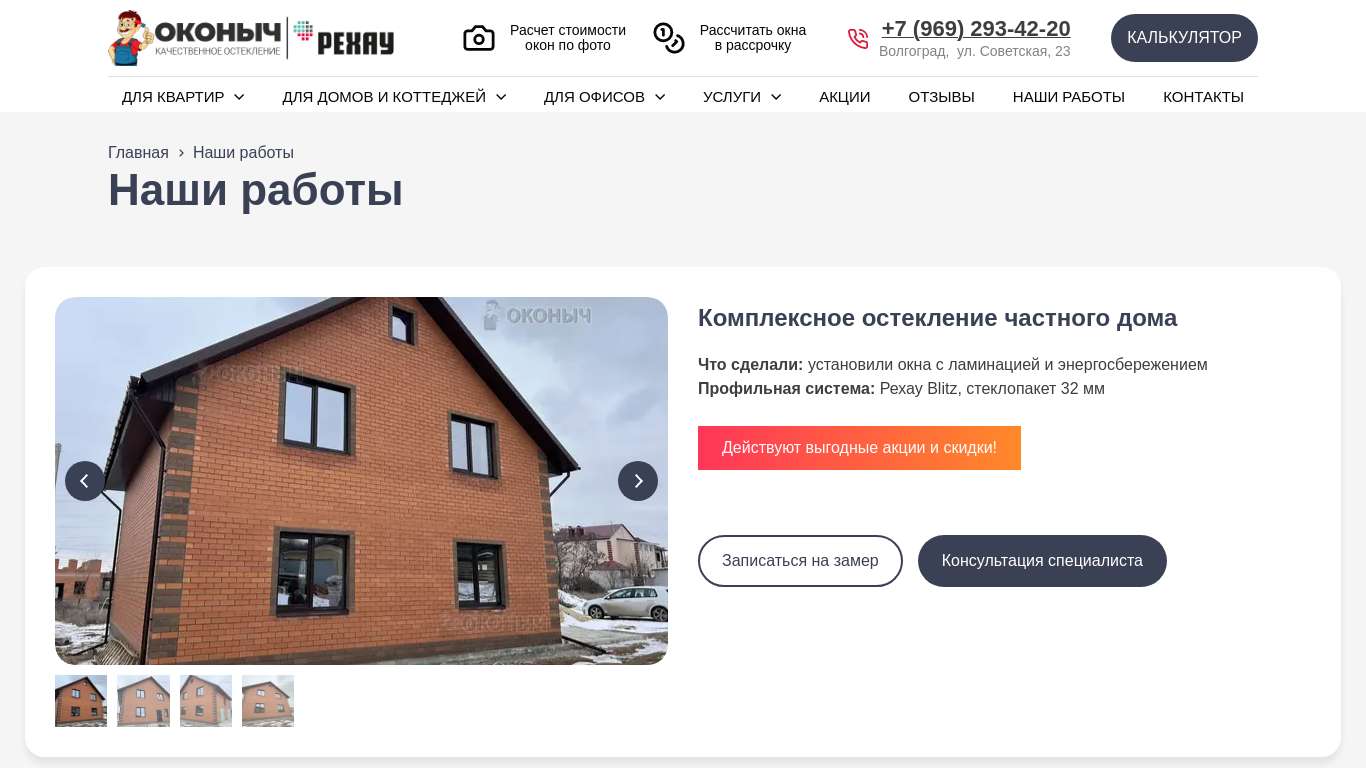Select the second house photo thumbnail
The image size is (1366, 768).
pos(143,701)
